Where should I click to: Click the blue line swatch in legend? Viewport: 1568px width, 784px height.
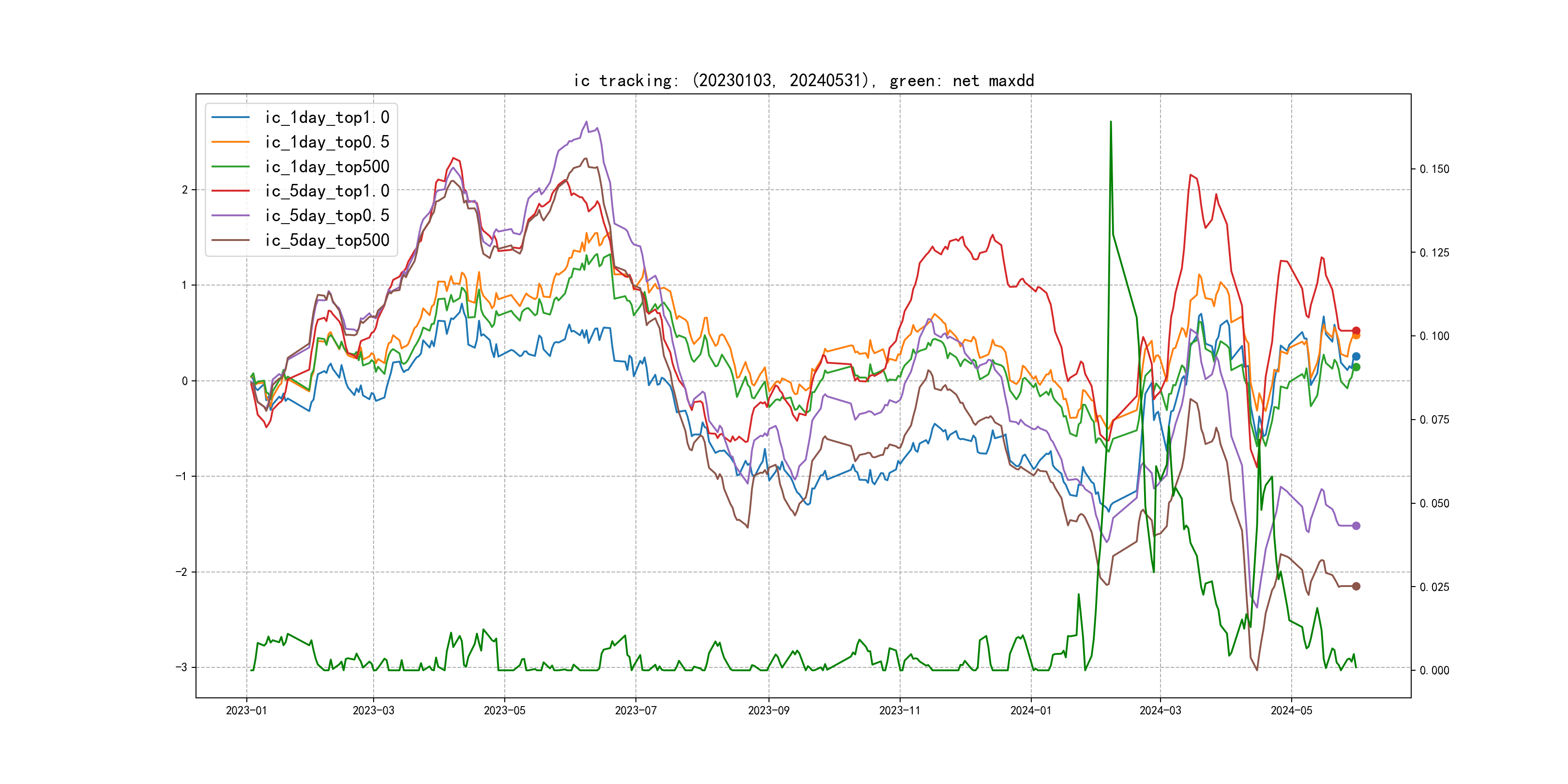230,118
